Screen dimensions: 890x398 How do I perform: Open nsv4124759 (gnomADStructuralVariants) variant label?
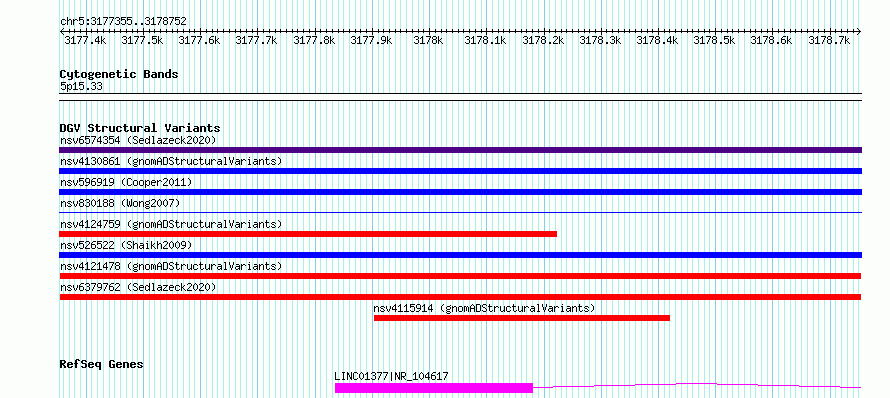pos(171,224)
